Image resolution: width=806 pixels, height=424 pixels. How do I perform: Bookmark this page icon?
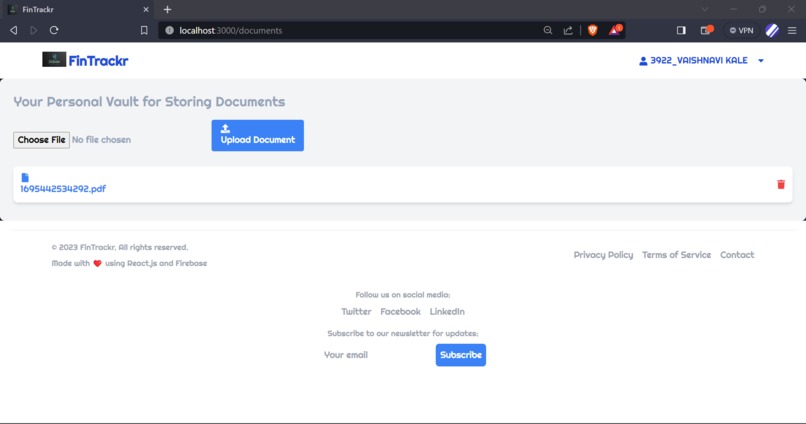pos(144,30)
